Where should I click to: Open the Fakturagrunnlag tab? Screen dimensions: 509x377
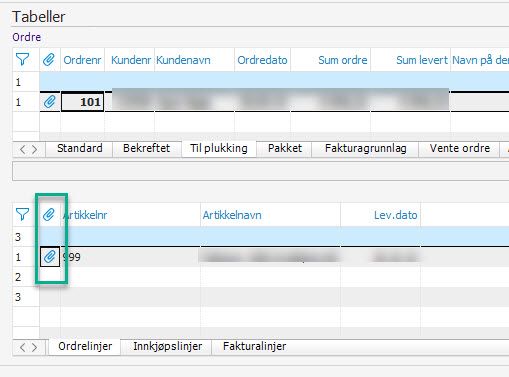[x=366, y=148]
